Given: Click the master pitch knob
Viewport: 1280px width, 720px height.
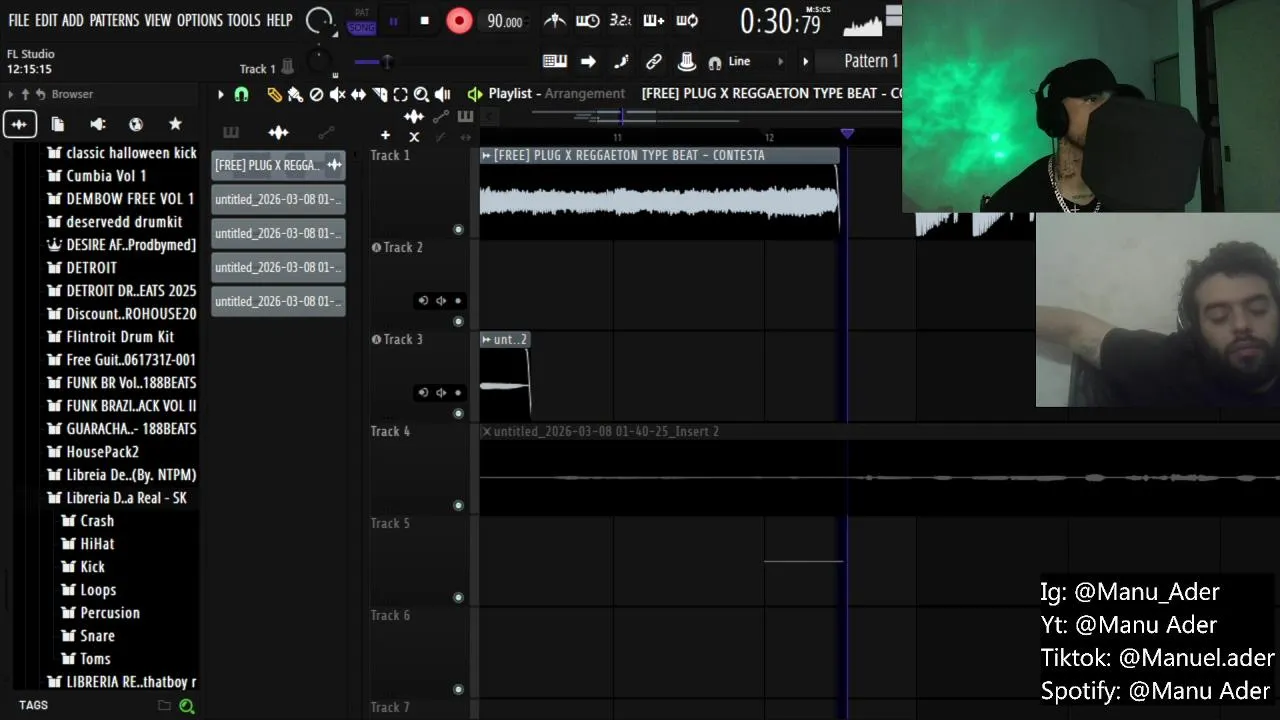Looking at the screenshot, I should point(318,62).
